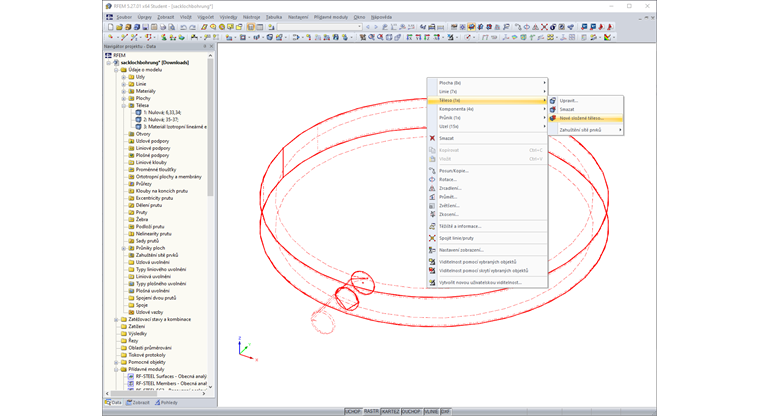Click the red X icon beside Smazat
The image size is (760, 416).
click(432, 138)
